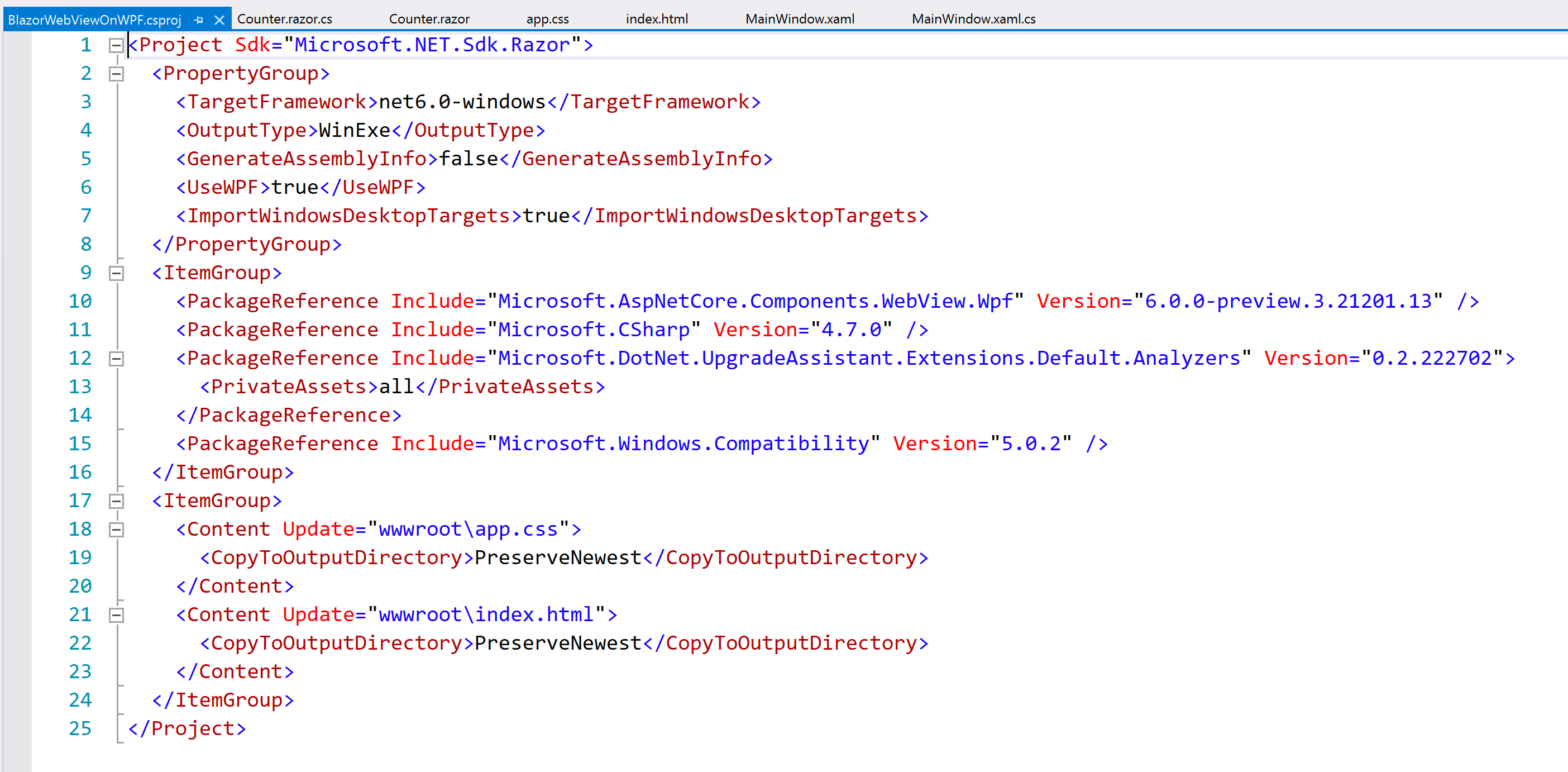Click version 6.0.0-preview.3.21201.13
The image size is (1568, 772).
coord(1288,302)
